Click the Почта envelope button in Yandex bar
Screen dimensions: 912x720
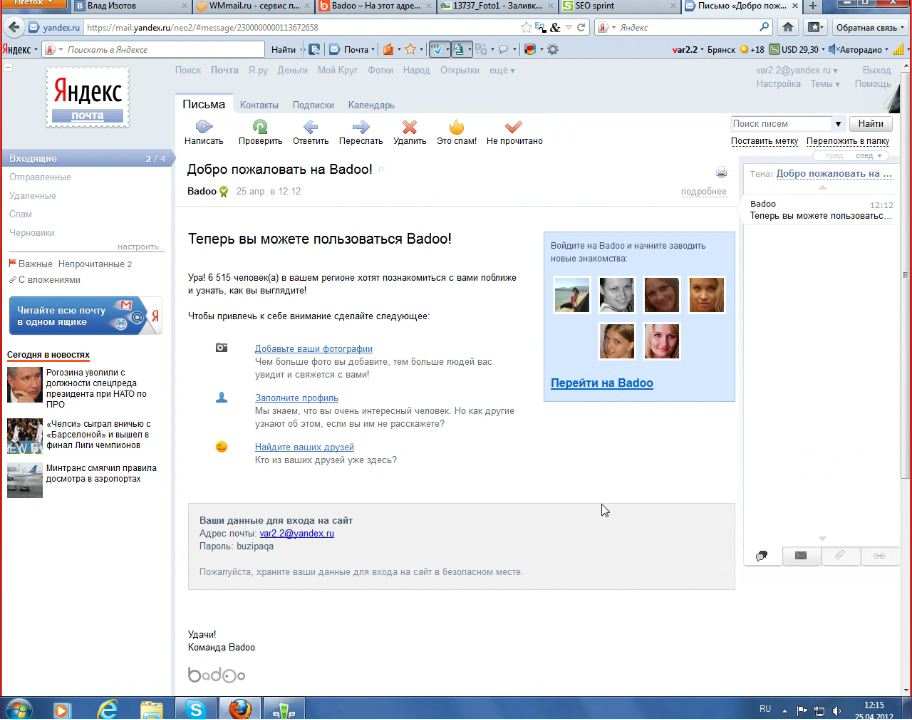click(x=352, y=49)
